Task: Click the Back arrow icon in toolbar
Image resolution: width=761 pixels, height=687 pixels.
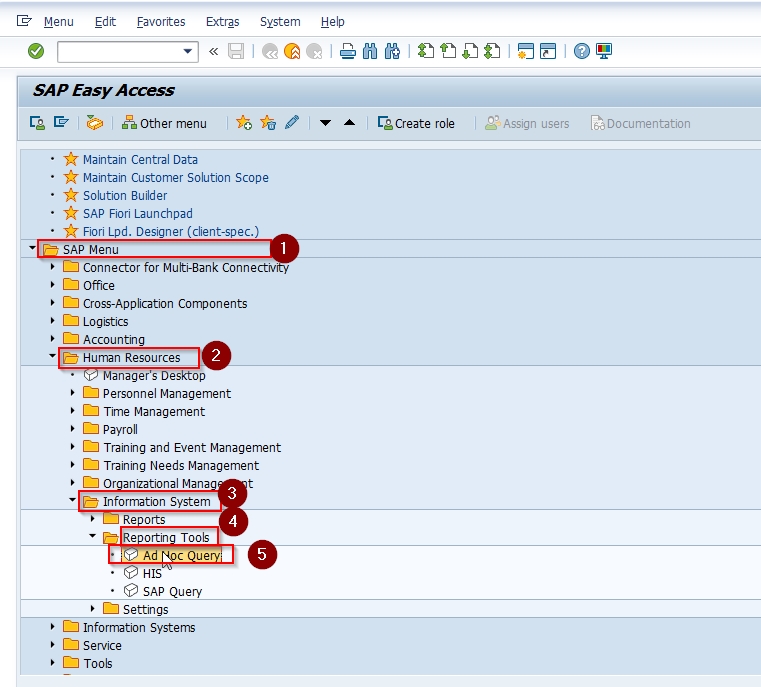Action: (270, 51)
